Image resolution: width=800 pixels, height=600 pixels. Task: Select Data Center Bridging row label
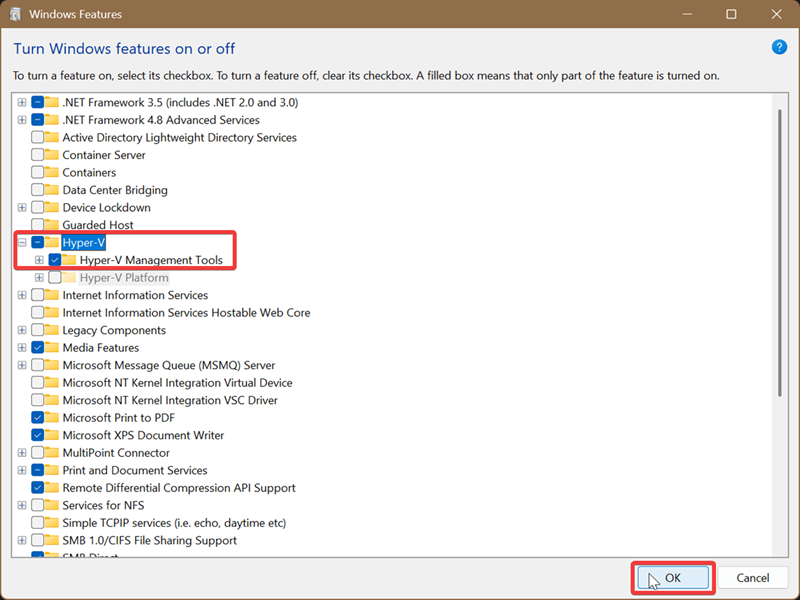(115, 190)
